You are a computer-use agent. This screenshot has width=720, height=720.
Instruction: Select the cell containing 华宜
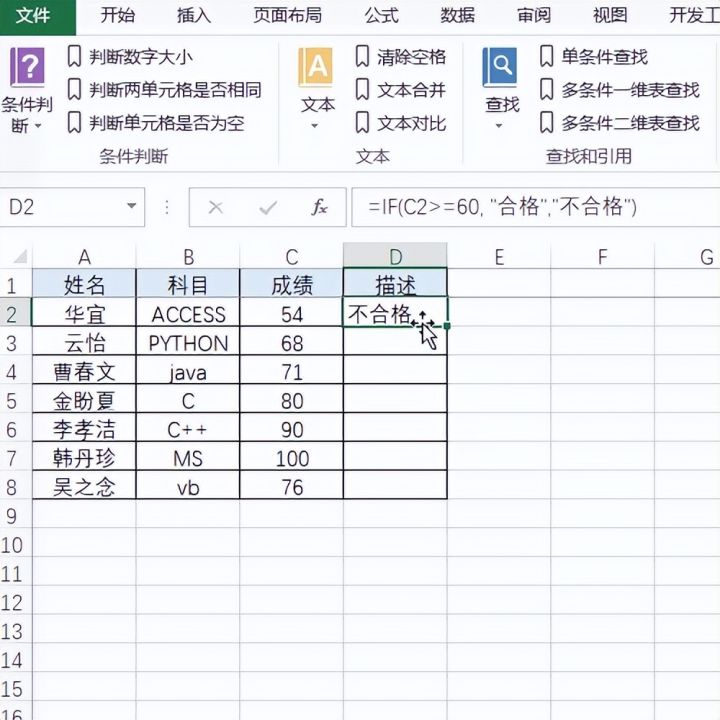(x=84, y=313)
